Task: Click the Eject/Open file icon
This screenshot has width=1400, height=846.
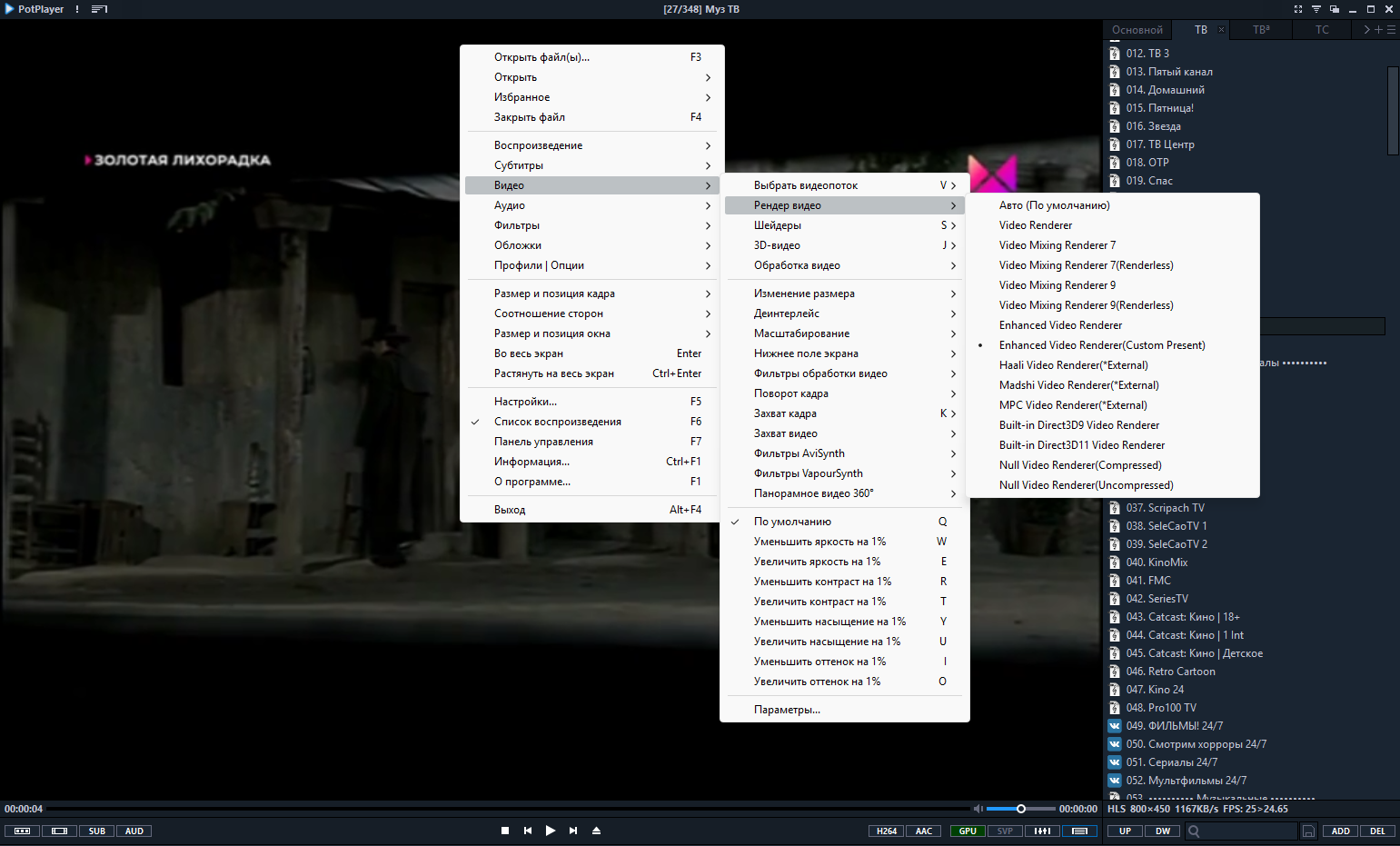Action: click(x=597, y=831)
